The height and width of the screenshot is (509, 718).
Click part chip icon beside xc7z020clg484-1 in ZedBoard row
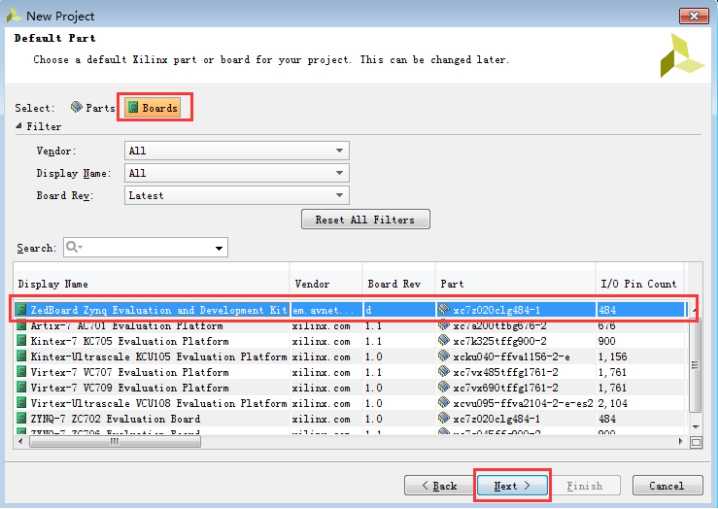tap(444, 309)
